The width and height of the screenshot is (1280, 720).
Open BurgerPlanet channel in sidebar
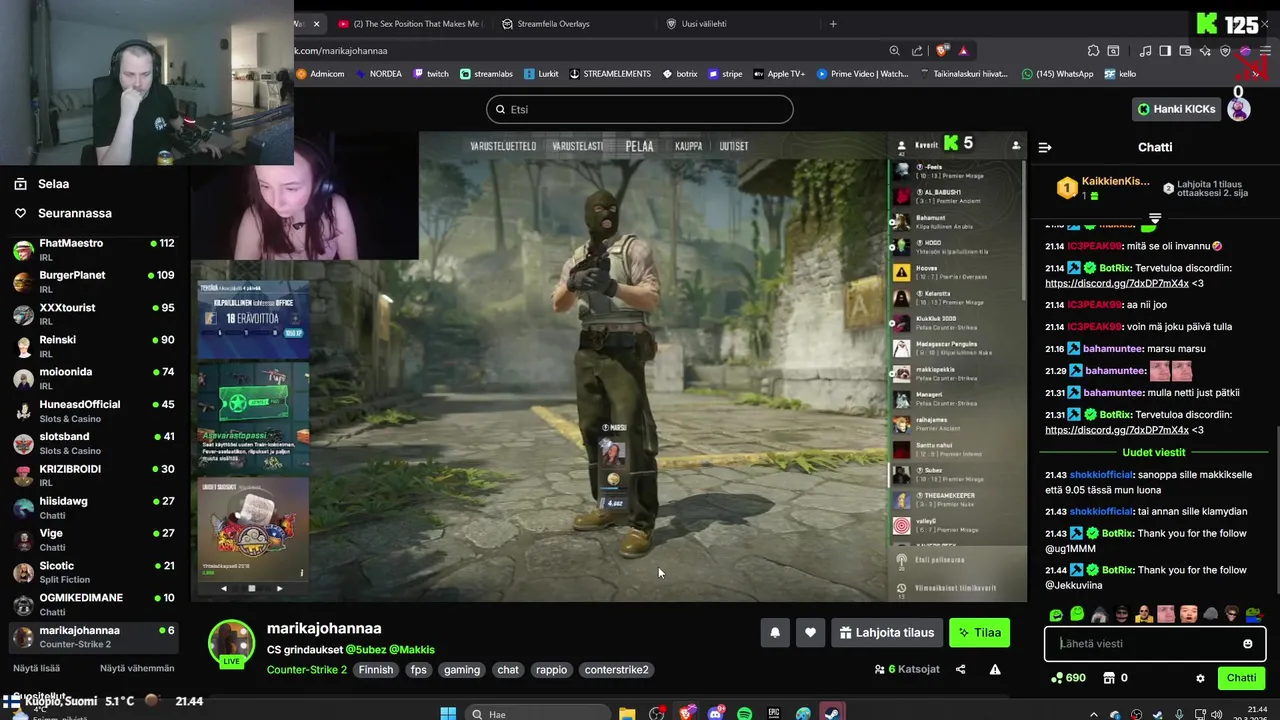click(93, 282)
